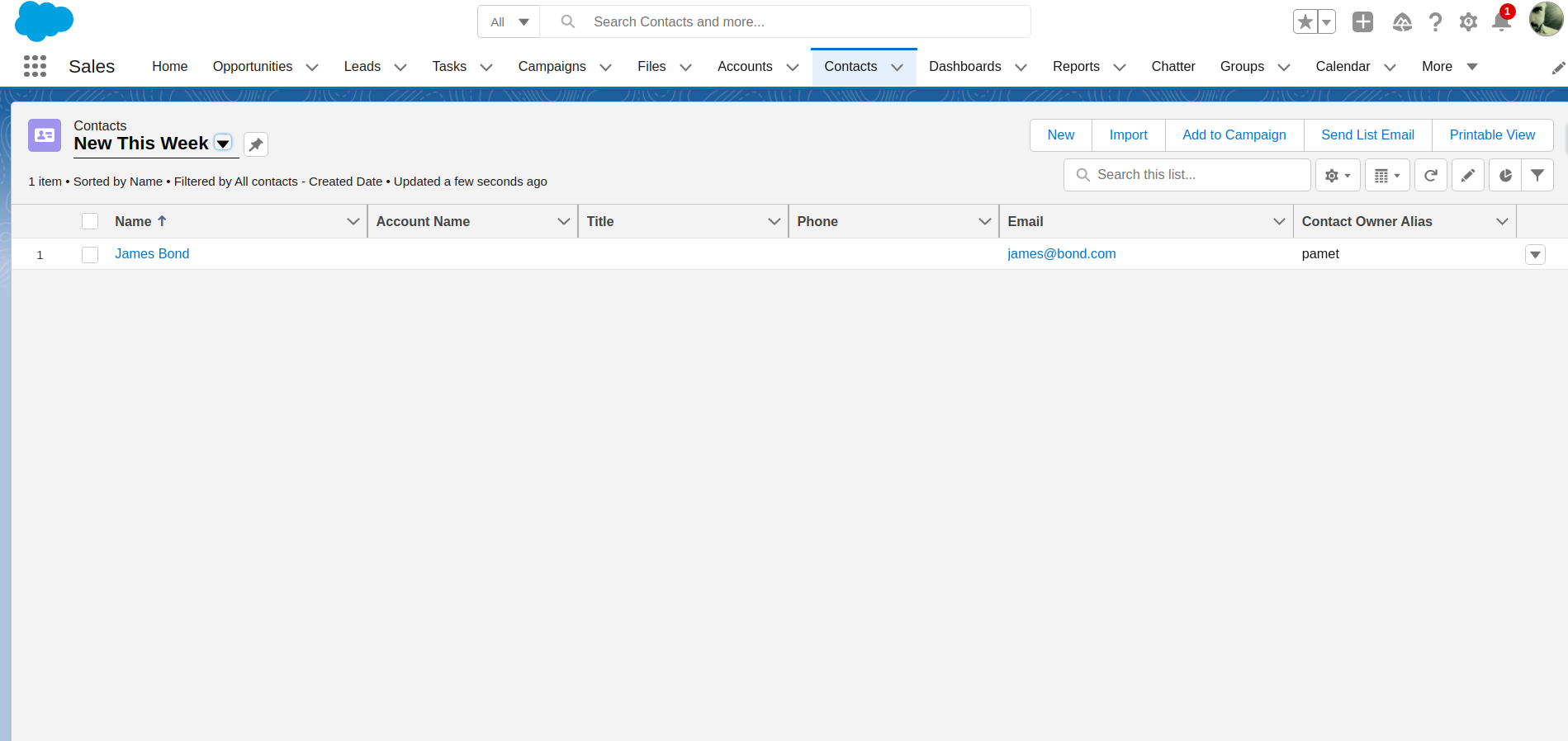Viewport: 1568px width, 741px height.
Task: Open List View Controls gear menu
Action: coord(1338,175)
